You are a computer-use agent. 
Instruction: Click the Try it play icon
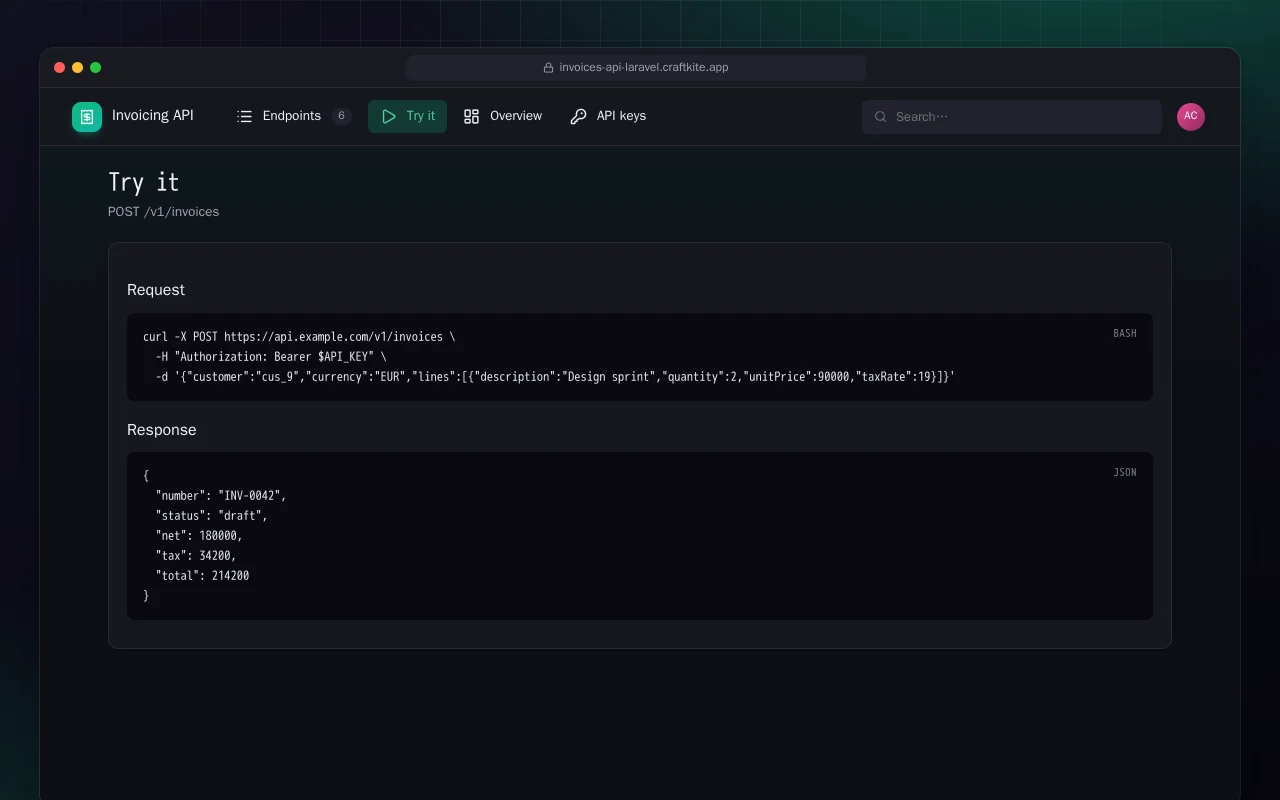389,116
